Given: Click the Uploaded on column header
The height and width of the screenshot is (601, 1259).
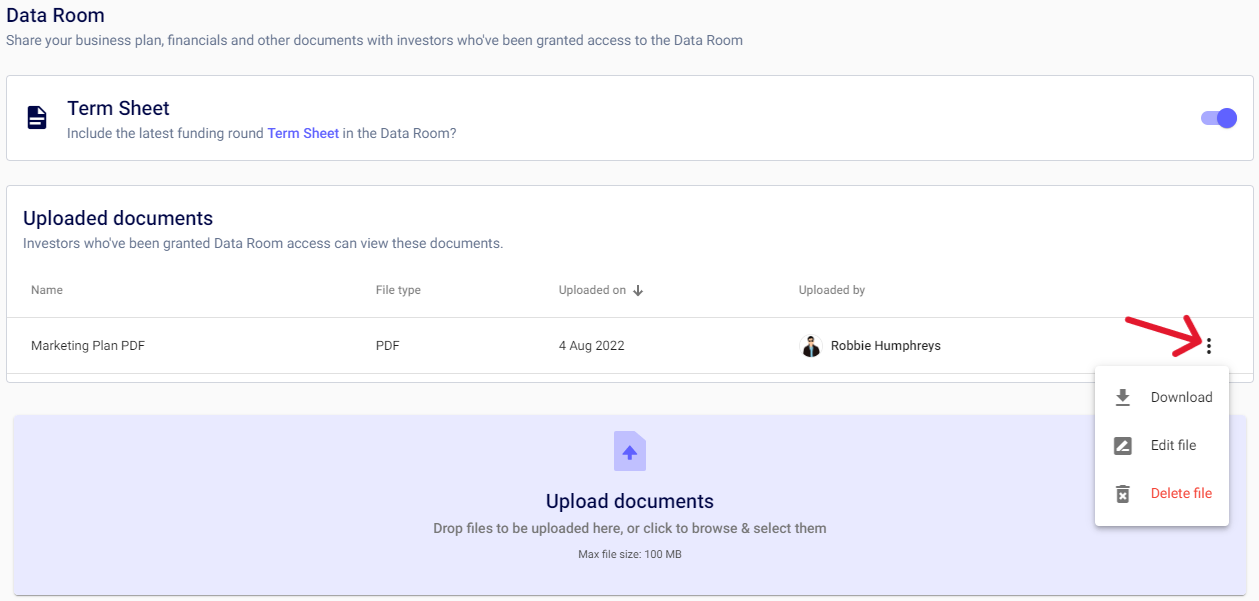Looking at the screenshot, I should click(x=592, y=290).
